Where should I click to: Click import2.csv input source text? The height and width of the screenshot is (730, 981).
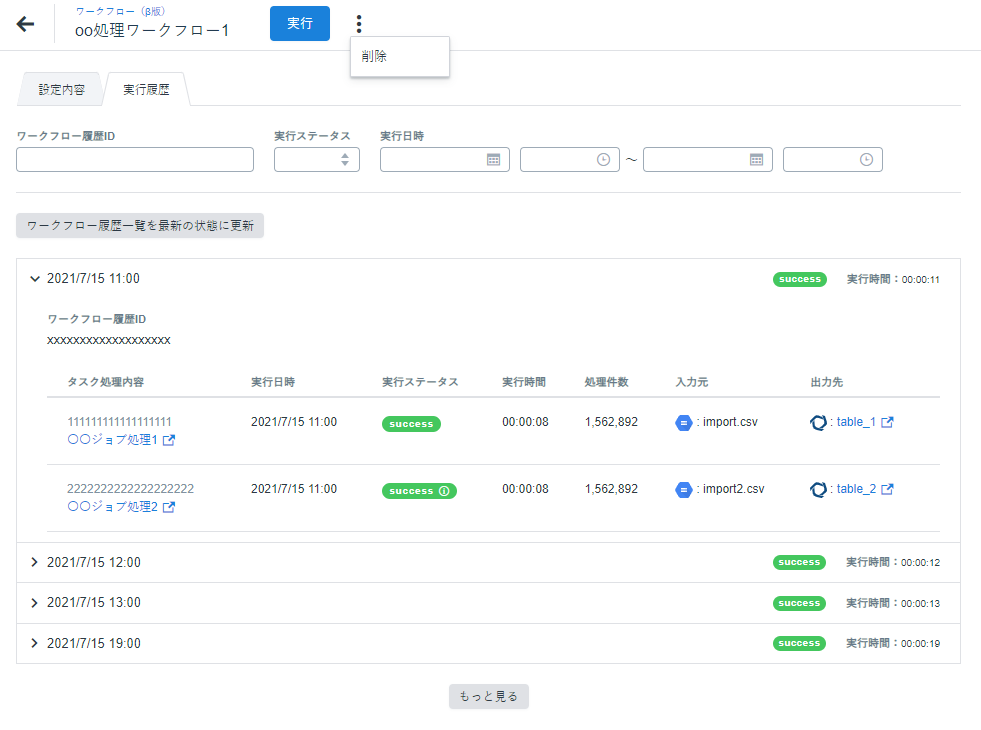(x=733, y=489)
